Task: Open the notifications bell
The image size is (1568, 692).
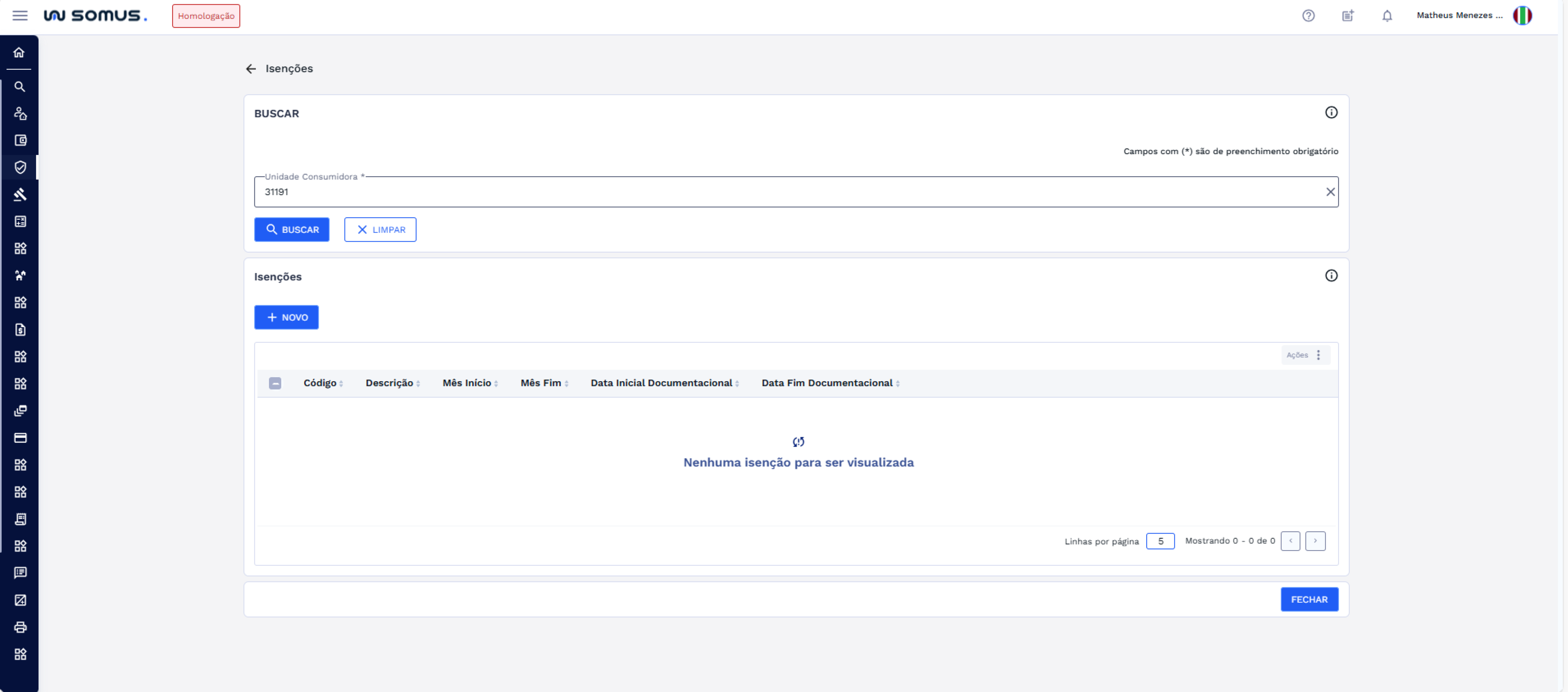Action: (x=1387, y=16)
